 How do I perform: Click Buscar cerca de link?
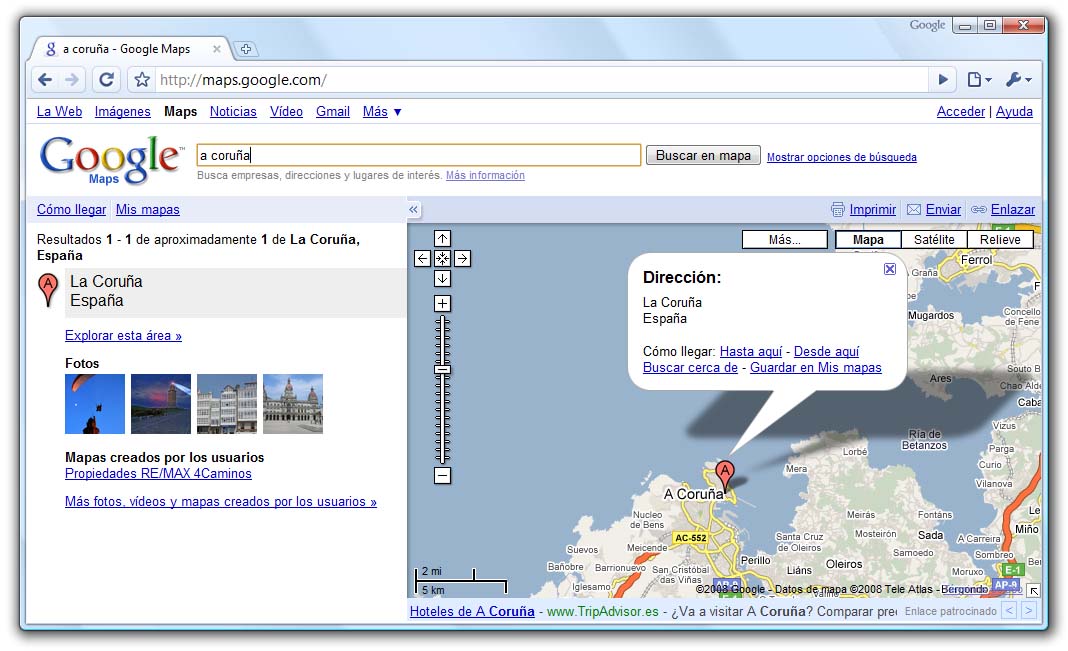(x=690, y=368)
